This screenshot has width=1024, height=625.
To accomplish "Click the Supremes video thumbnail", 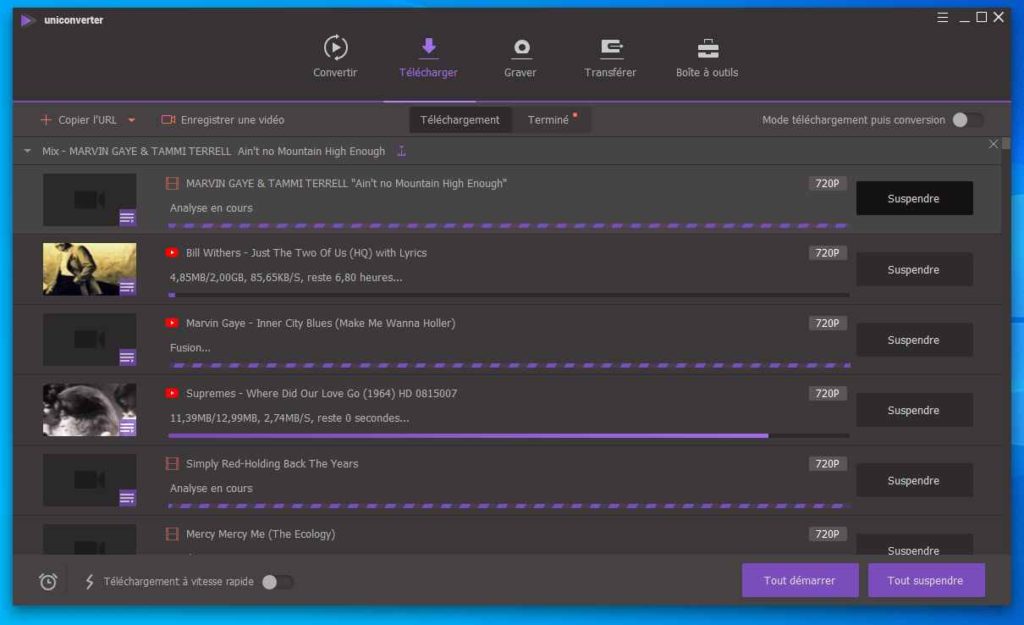I will tap(89, 409).
